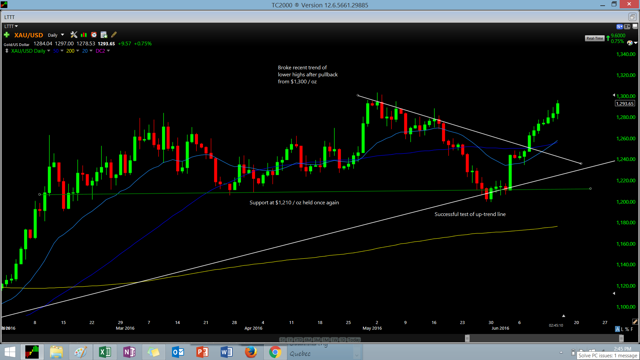Toggle arithmetic scale A button
The image size is (640, 360).
click(617, 329)
